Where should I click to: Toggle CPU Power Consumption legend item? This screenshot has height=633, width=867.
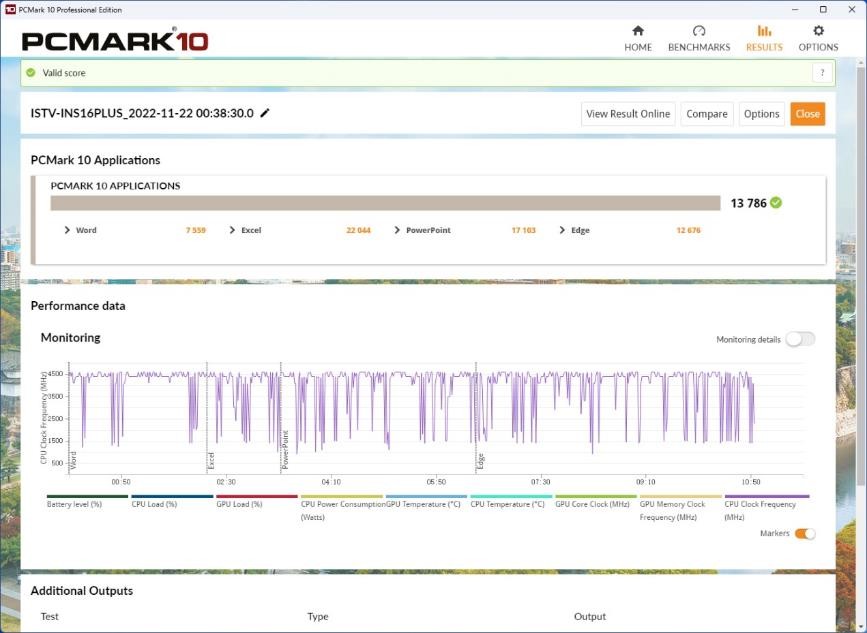point(342,510)
